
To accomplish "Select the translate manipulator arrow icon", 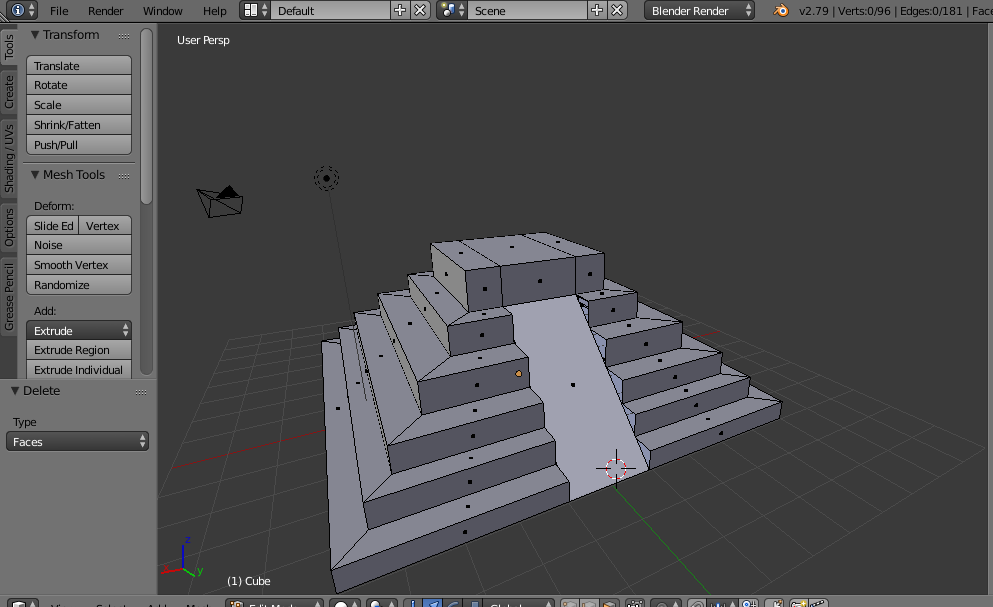I will pyautogui.click(x=433, y=602).
